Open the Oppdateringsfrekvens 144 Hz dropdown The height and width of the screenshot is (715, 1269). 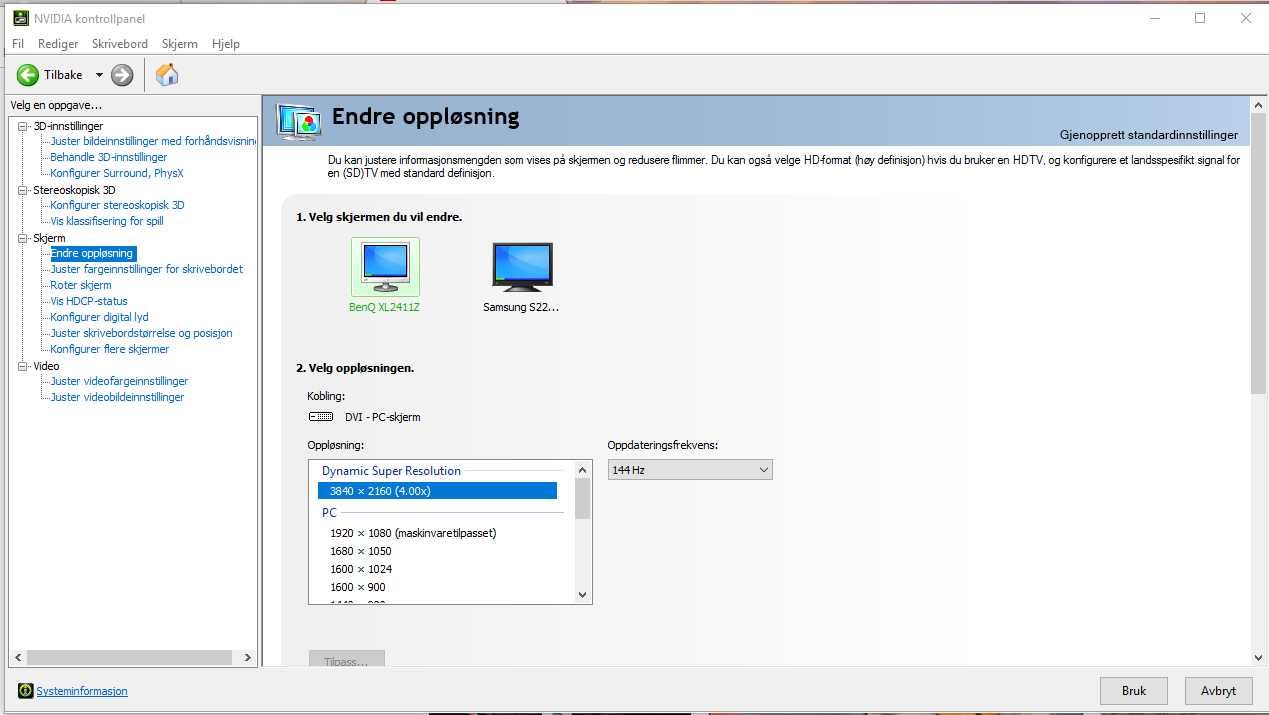pyautogui.click(x=690, y=470)
